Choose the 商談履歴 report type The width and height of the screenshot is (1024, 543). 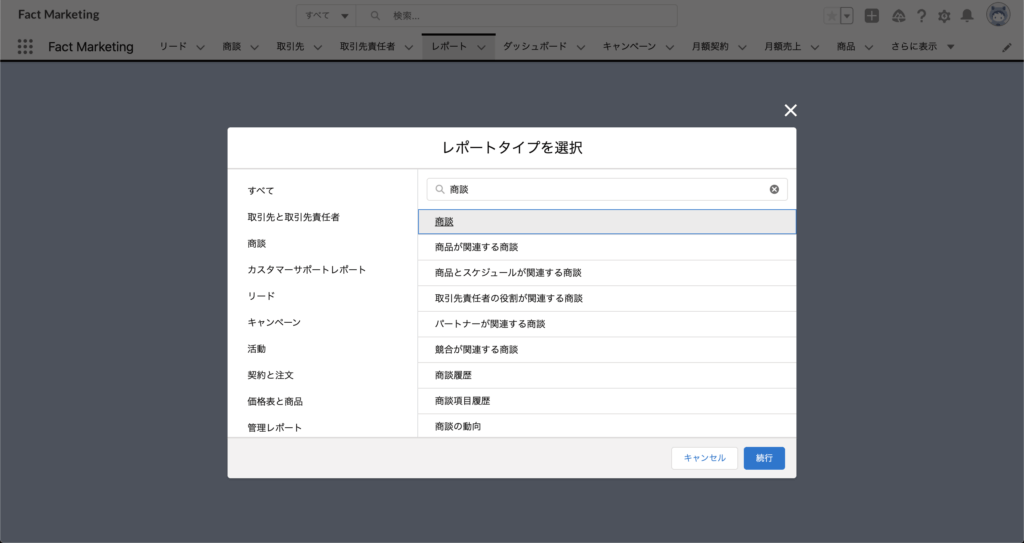tap(607, 375)
